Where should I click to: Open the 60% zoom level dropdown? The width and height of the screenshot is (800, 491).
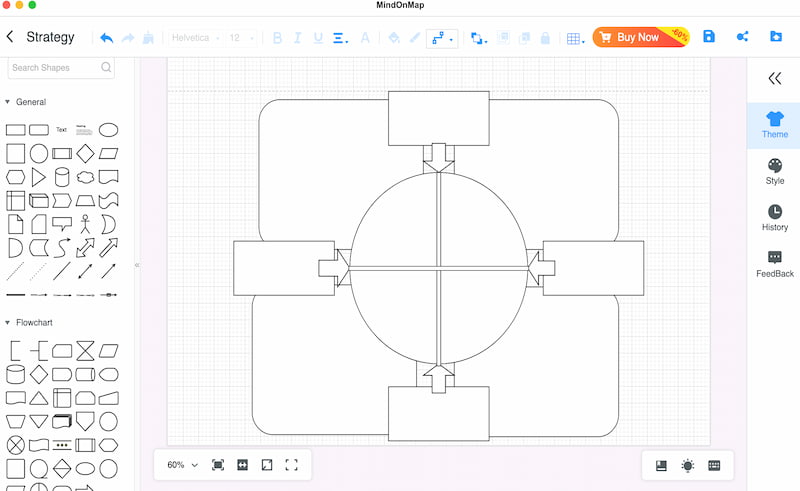point(182,465)
